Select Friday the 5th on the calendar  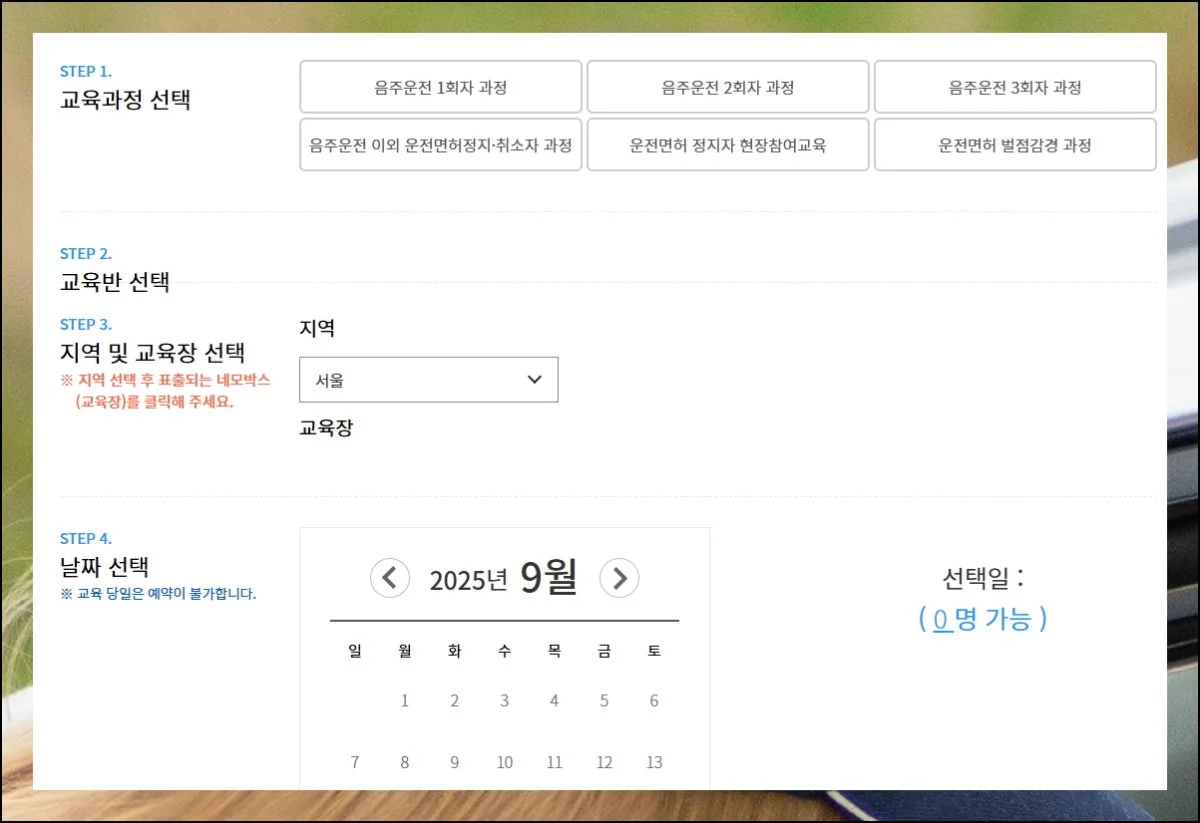pos(604,700)
